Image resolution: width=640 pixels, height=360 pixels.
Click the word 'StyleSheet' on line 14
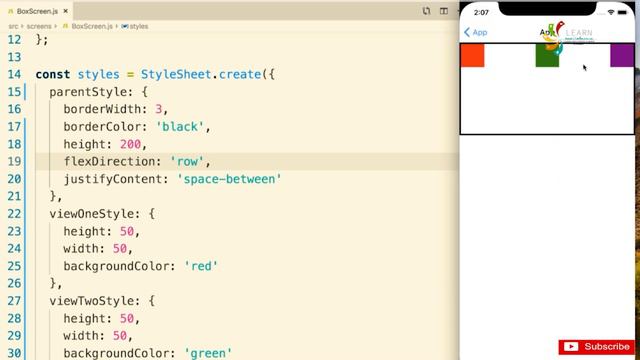176,74
